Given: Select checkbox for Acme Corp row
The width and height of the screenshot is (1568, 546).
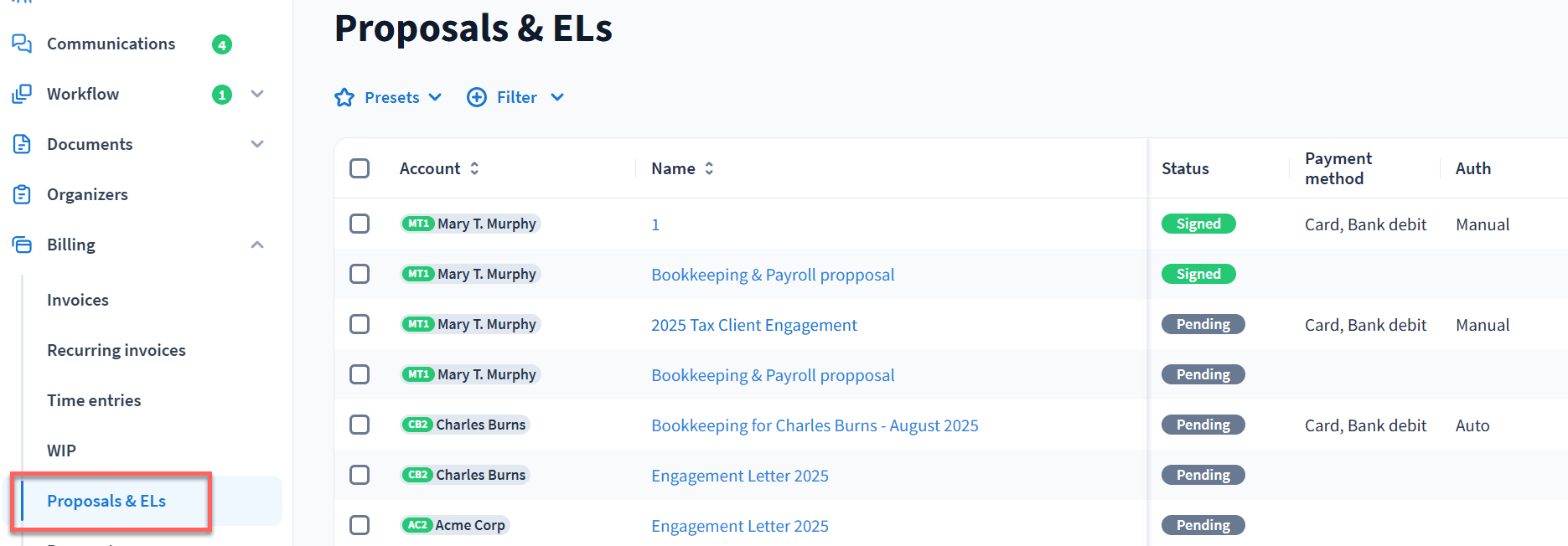Looking at the screenshot, I should (x=360, y=525).
